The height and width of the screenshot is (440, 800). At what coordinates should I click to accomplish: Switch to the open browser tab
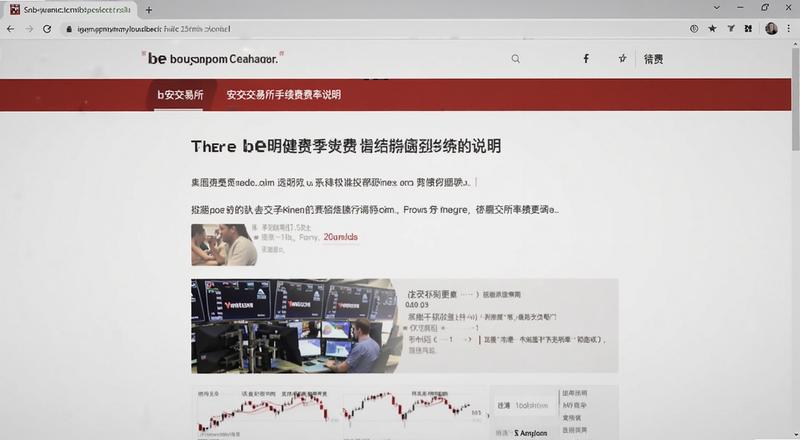72,10
